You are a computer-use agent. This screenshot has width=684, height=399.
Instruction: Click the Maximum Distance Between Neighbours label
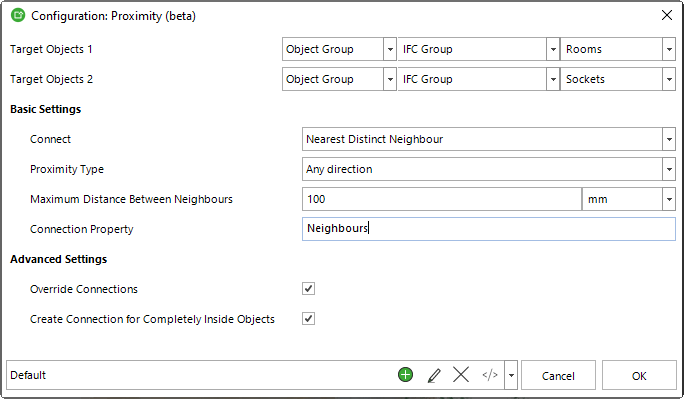[131, 199]
